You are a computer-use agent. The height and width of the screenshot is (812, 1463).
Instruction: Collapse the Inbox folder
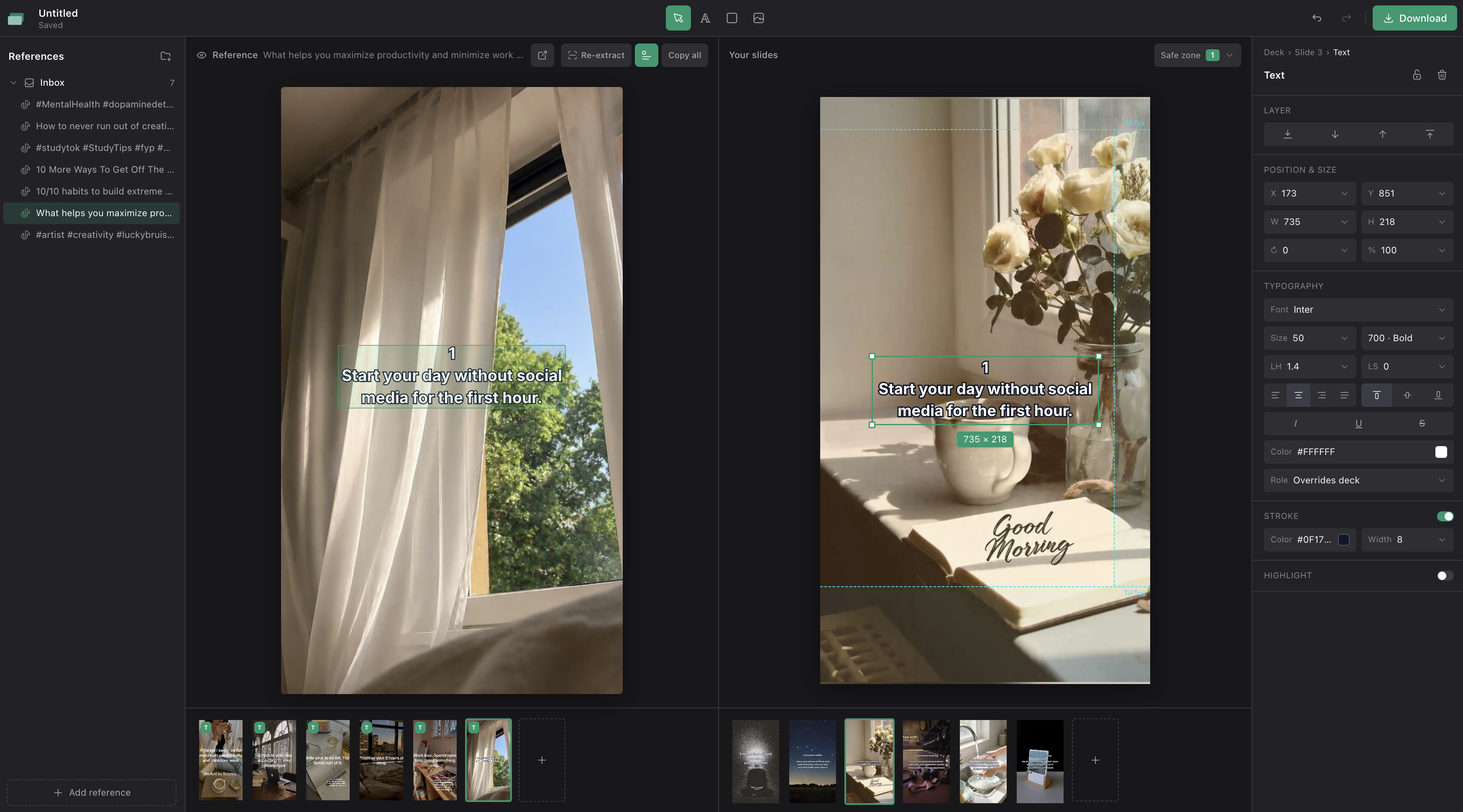pos(13,82)
